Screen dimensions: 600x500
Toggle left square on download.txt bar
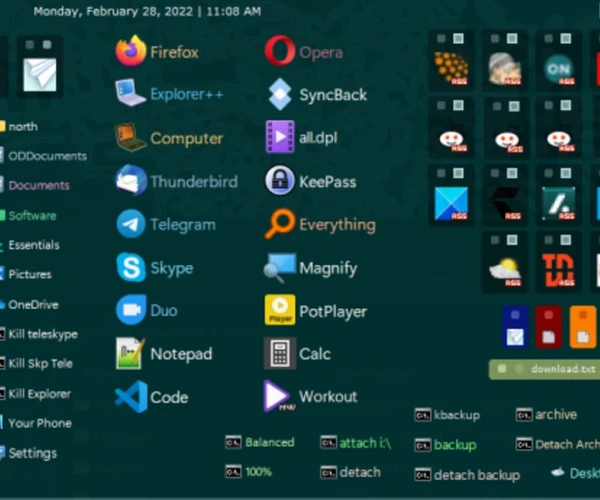point(502,368)
